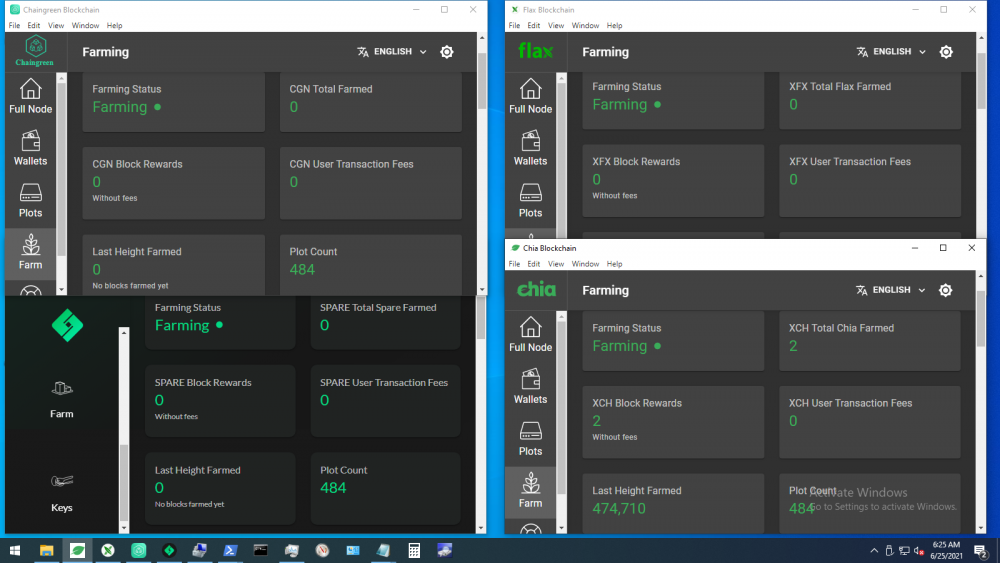
Task: Open settings gear in the Flax window
Action: click(946, 52)
